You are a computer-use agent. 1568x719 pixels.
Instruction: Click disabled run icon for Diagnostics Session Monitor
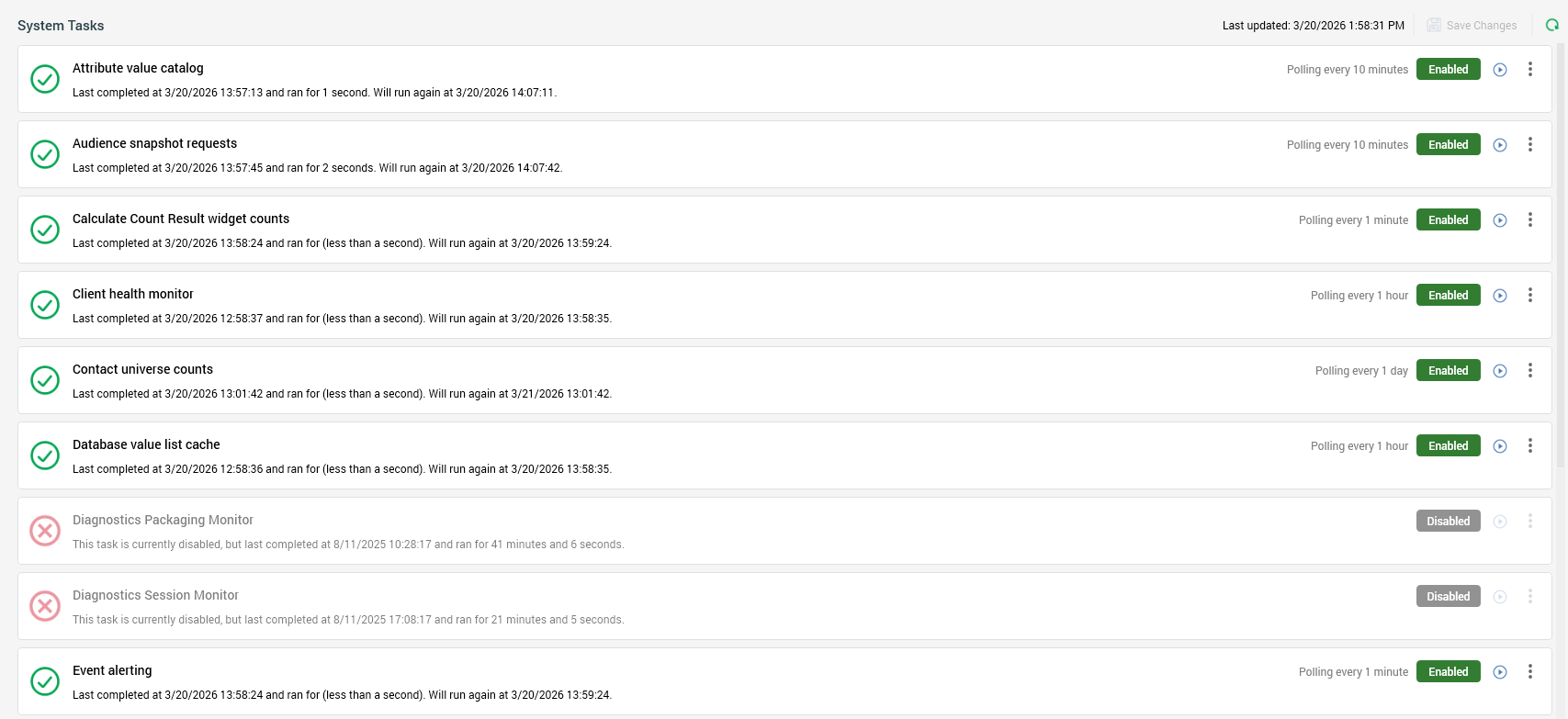pos(1500,597)
